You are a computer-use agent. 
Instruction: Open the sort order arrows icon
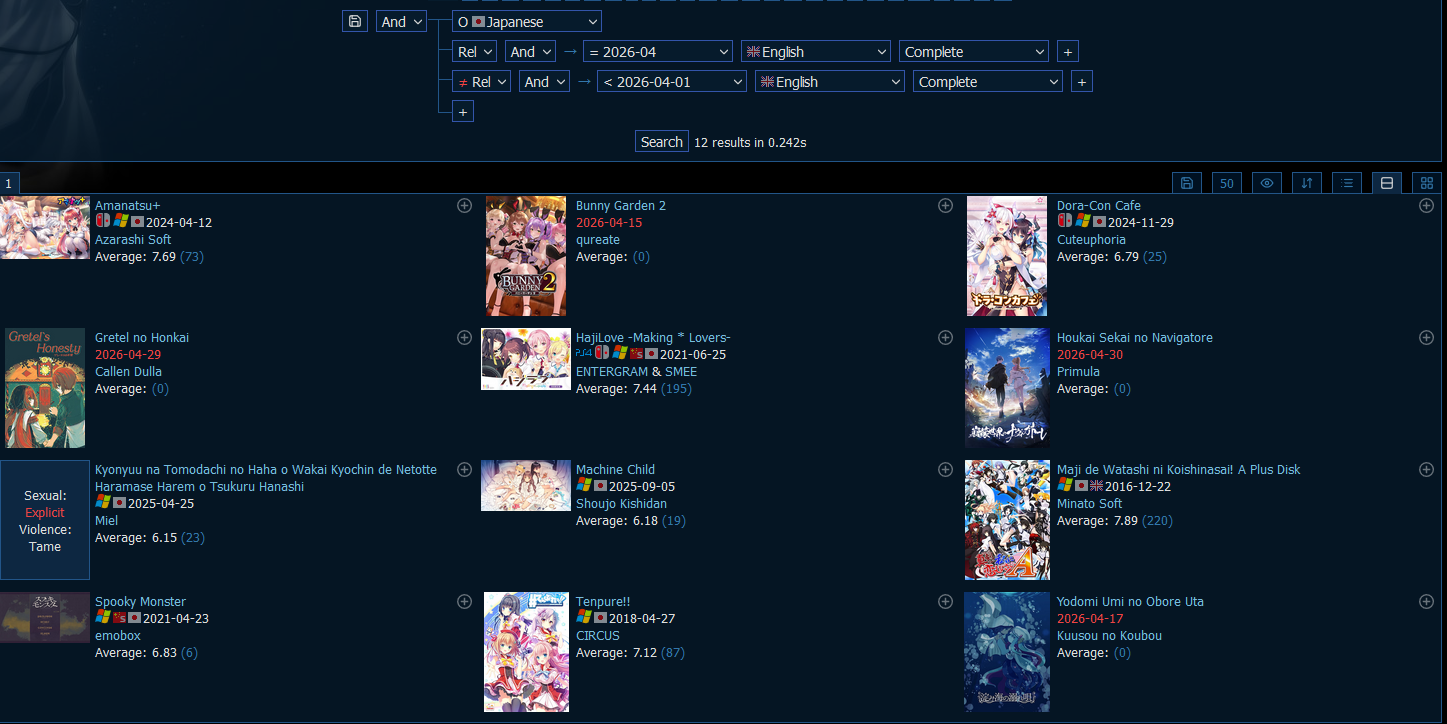click(x=1307, y=183)
